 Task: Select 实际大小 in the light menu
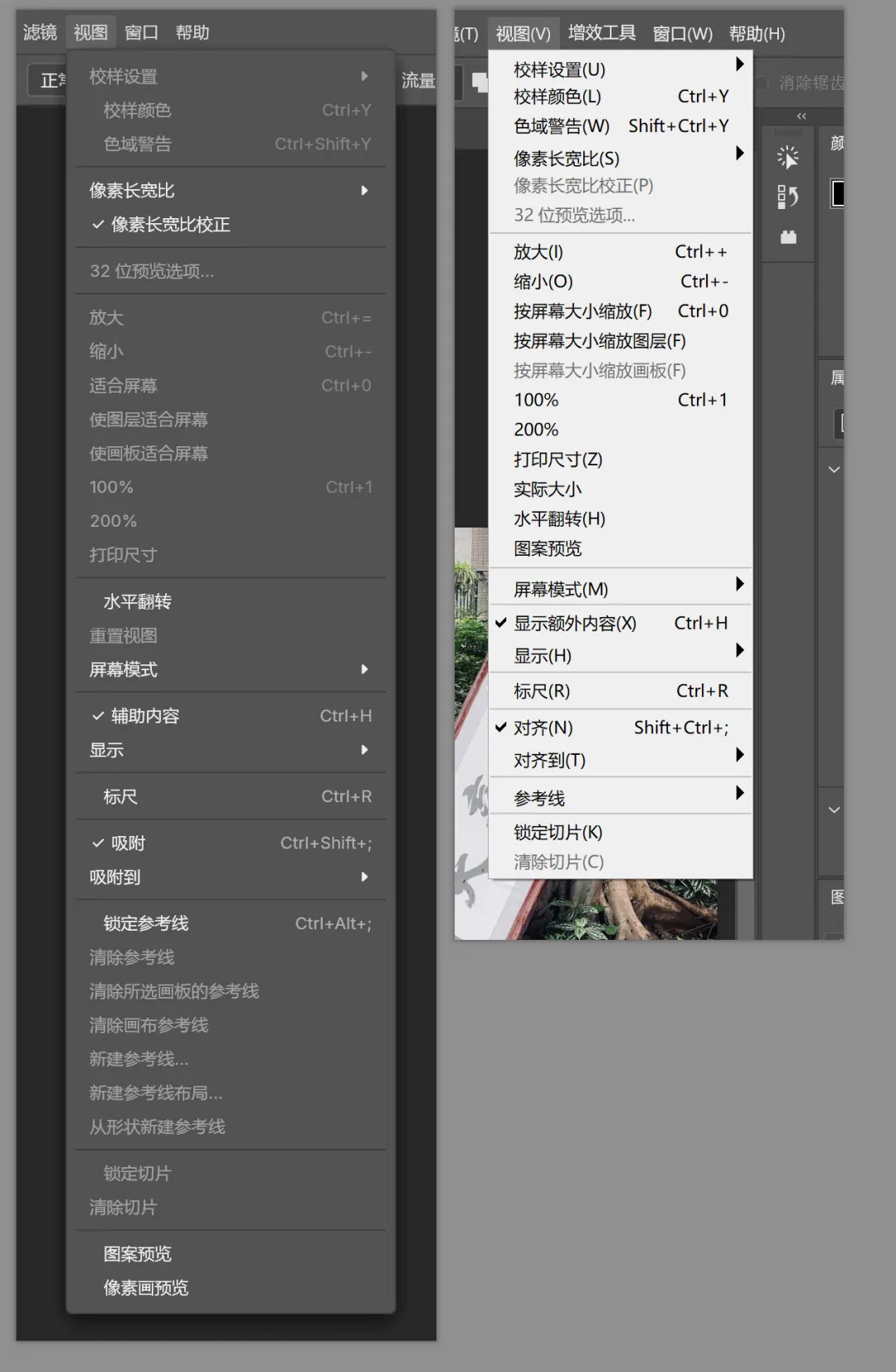coord(621,489)
